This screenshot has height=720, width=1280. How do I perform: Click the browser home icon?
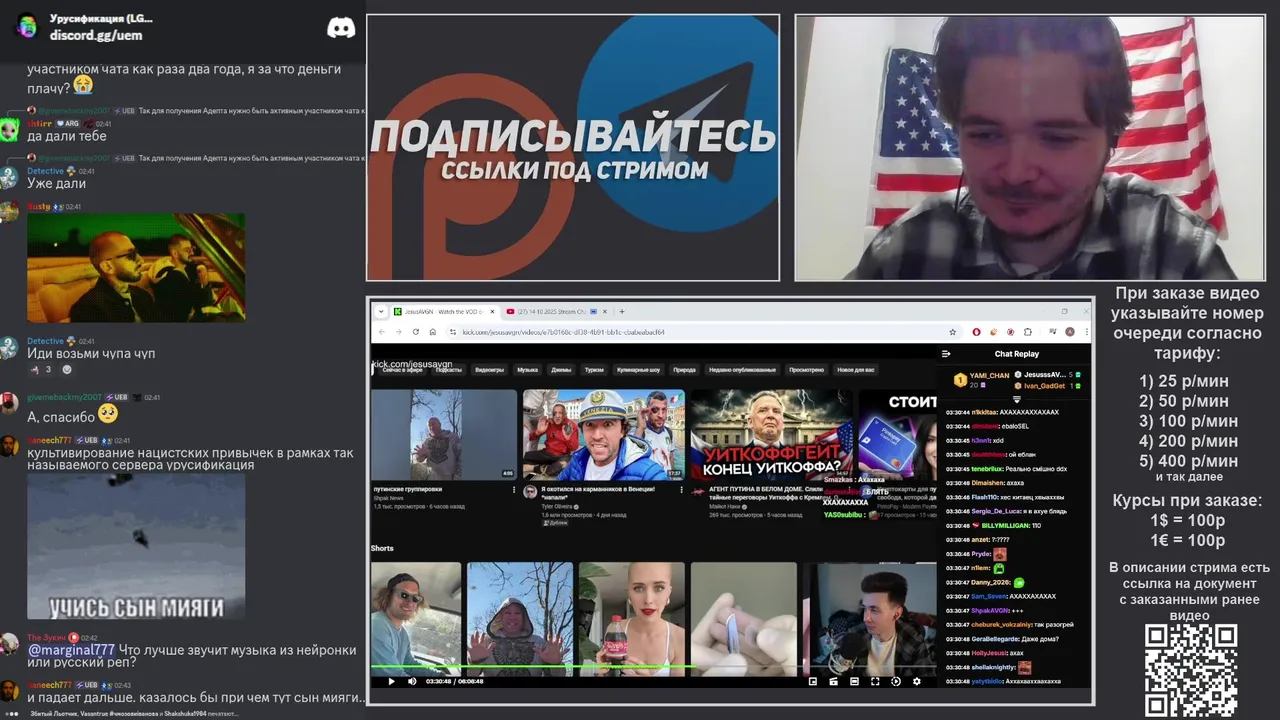[x=433, y=332]
